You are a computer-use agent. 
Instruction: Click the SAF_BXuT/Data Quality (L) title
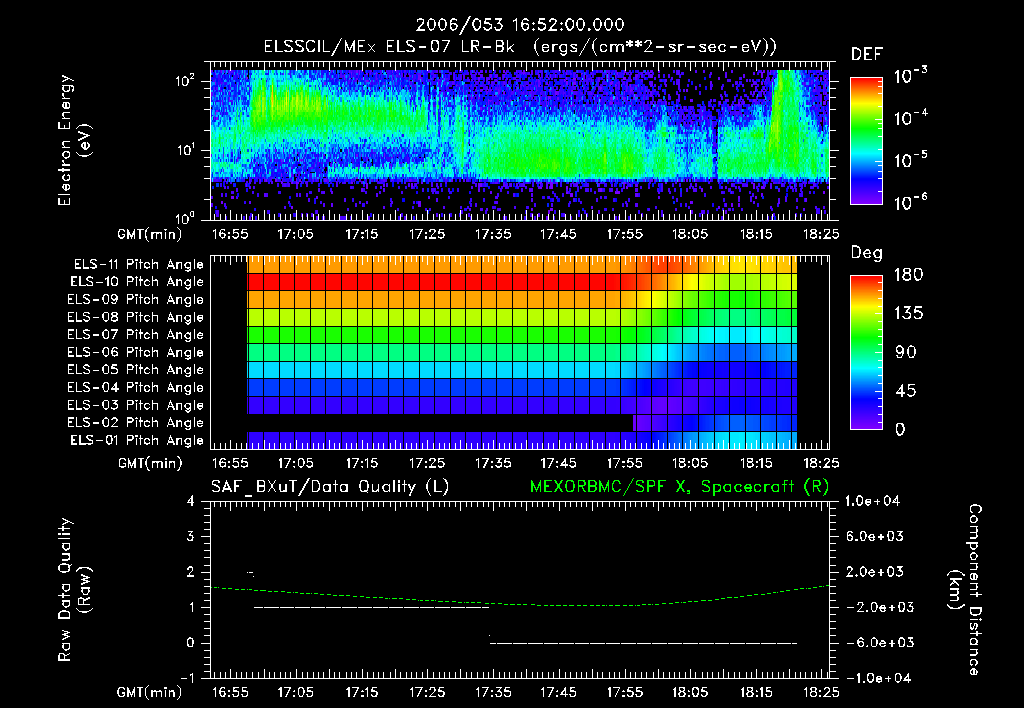(330, 487)
